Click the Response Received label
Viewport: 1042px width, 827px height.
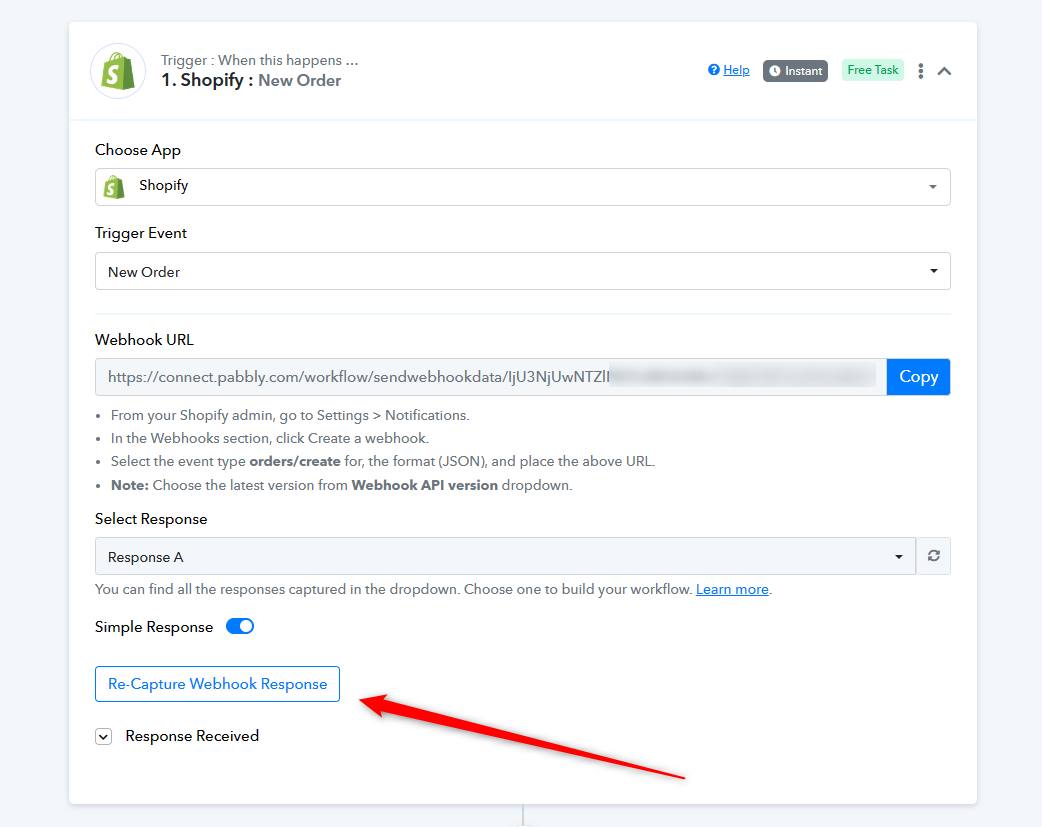tap(192, 736)
